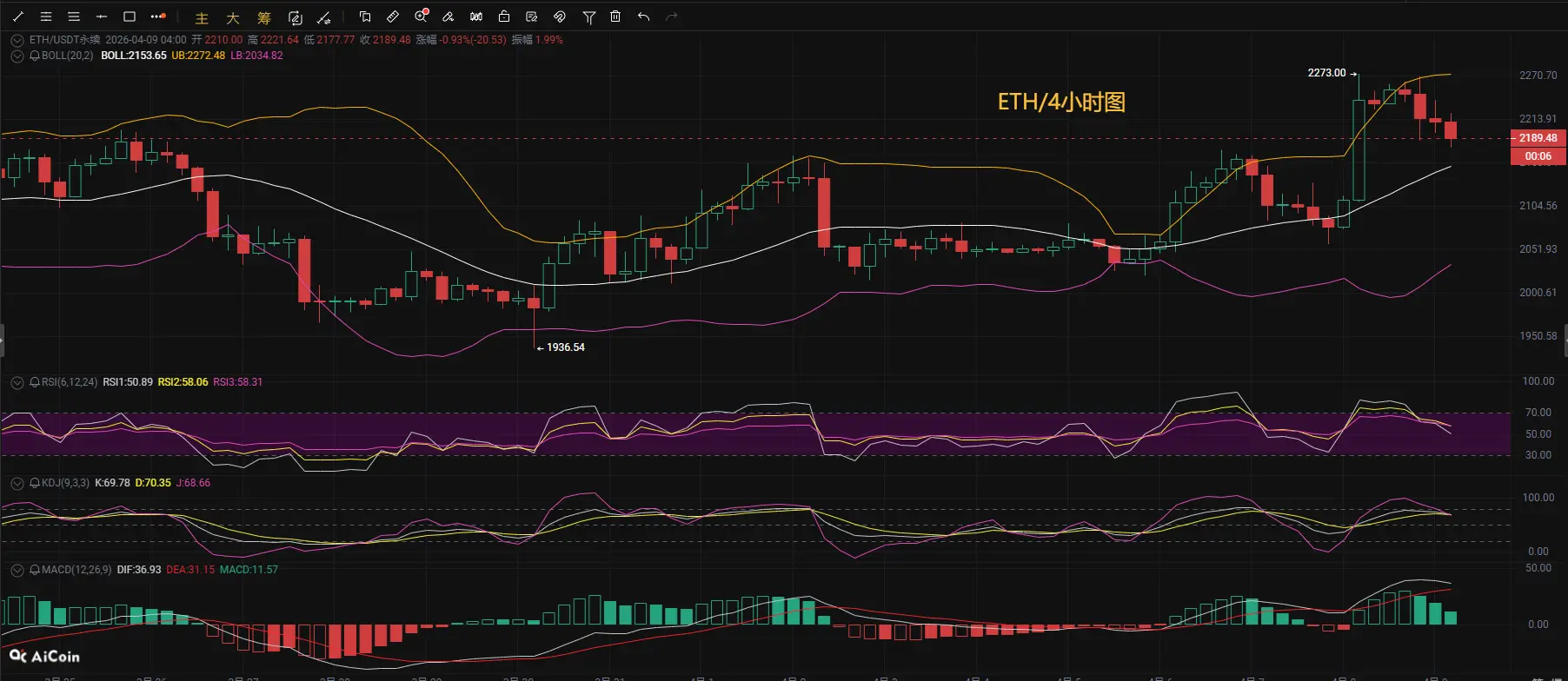Collapse the ETH/USDT info row chevron
Screen dimensions: 1568x681
pyautogui.click(x=17, y=40)
